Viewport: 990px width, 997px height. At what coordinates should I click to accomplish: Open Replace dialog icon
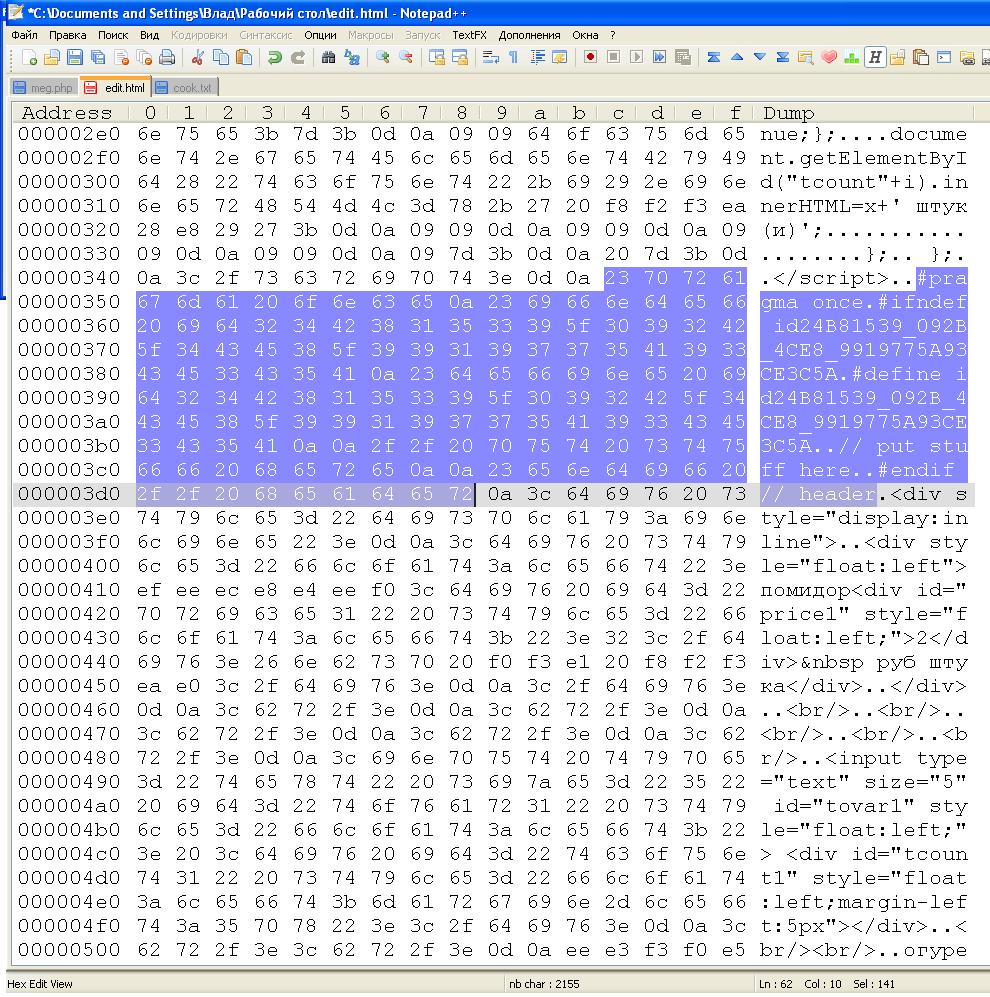[x=352, y=58]
